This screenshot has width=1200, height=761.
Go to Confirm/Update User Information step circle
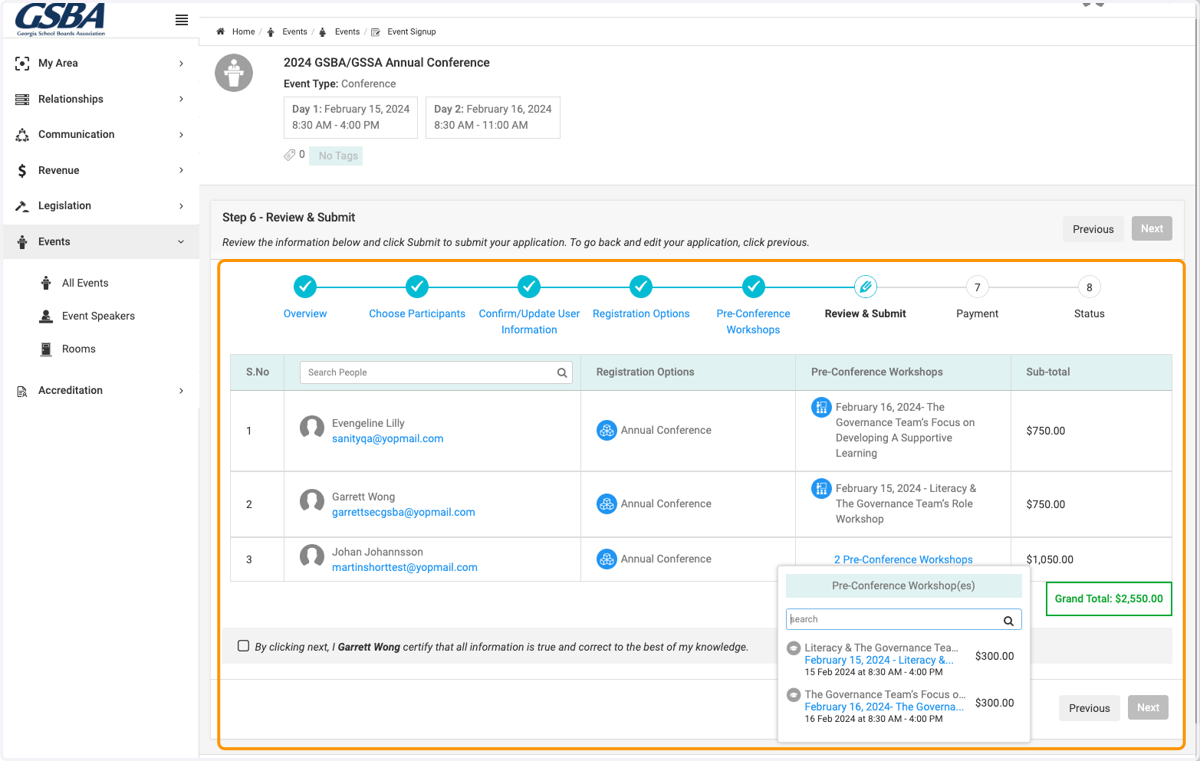(x=529, y=287)
